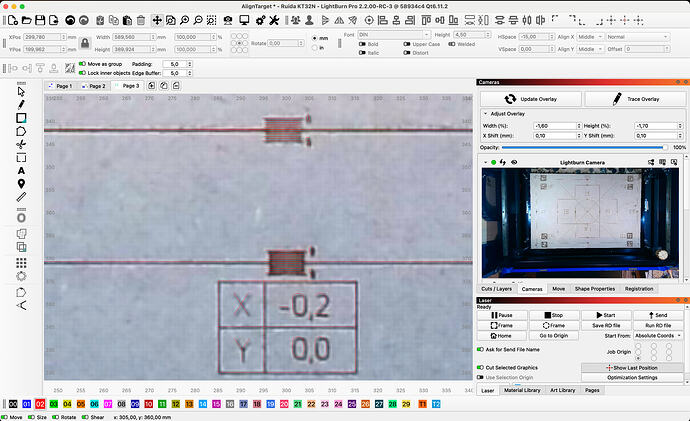Adjust the Opacity slider
Viewport: 690px width, 421px height.
click(x=584, y=147)
